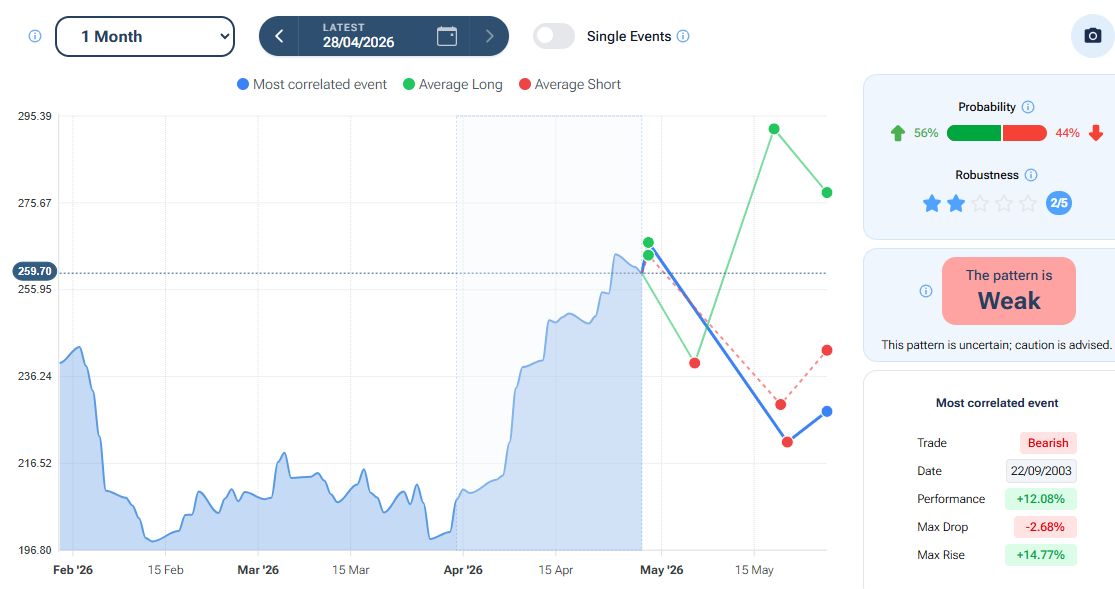The image size is (1115, 589).
Task: Toggle Most correlated event legend series
Action: [x=311, y=85]
